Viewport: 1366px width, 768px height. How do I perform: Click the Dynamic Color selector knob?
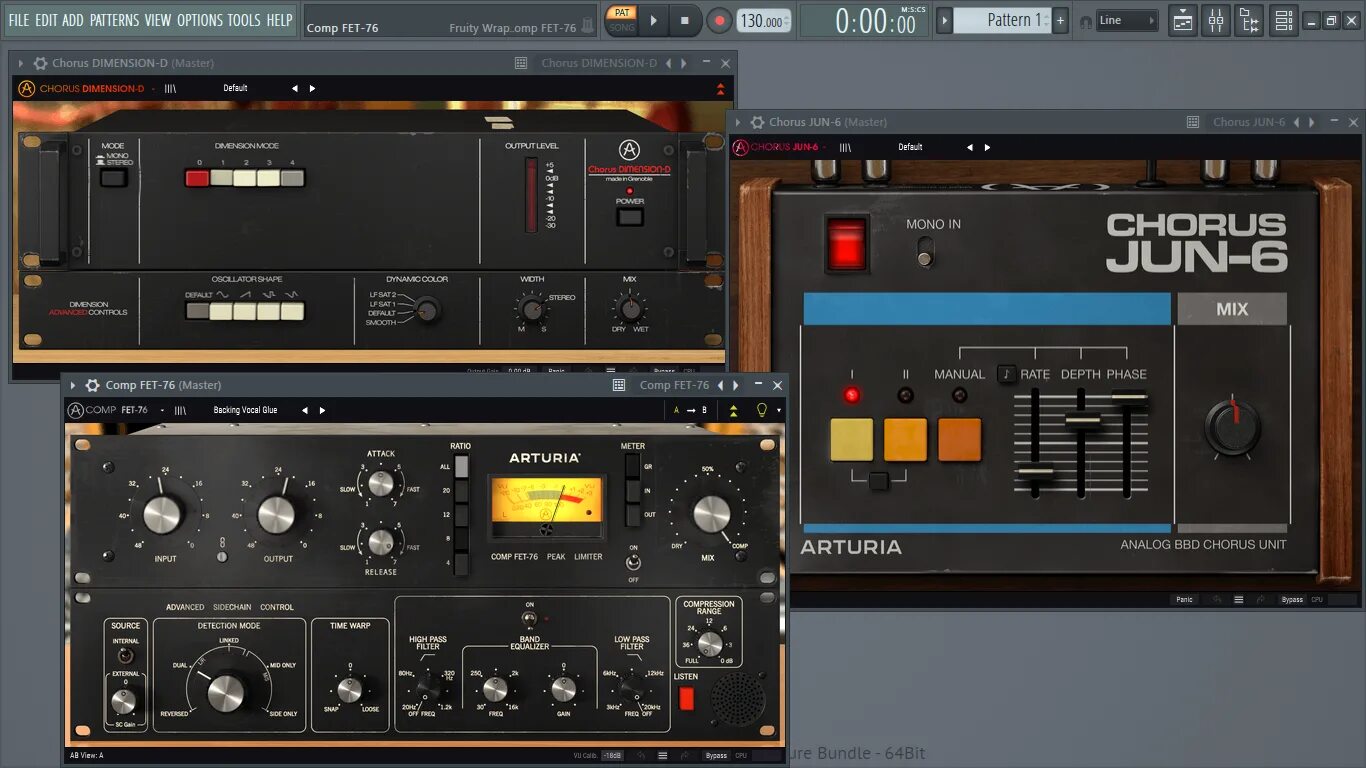pyautogui.click(x=427, y=310)
